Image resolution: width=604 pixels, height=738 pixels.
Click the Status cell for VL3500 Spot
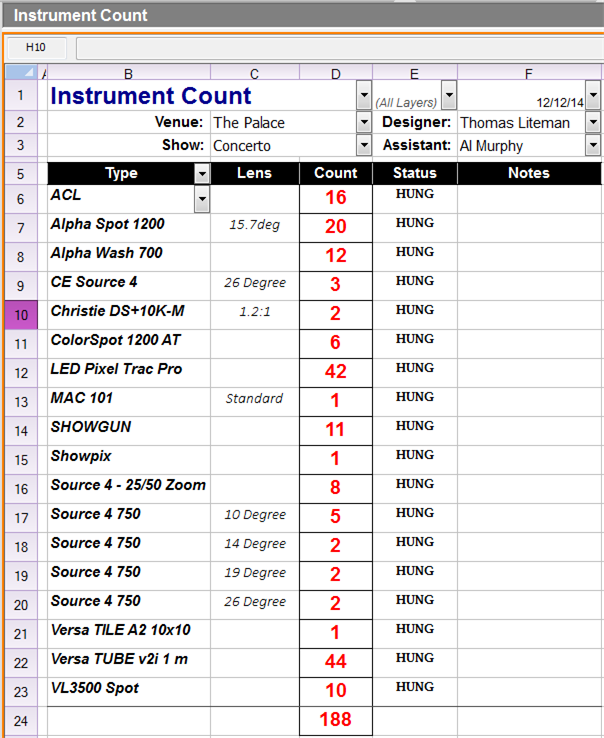click(x=414, y=689)
